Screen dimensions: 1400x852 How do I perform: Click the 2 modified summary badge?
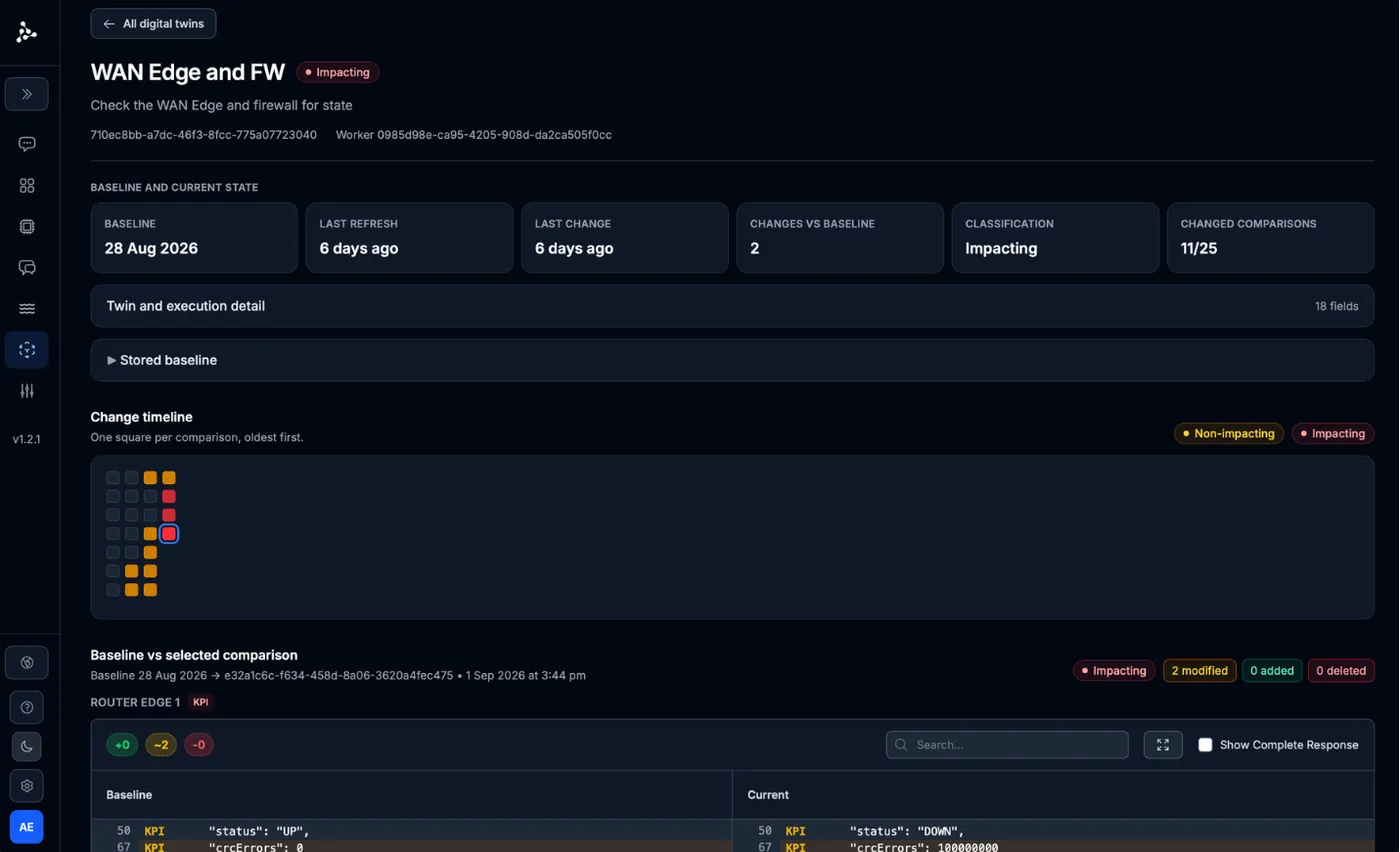click(x=1199, y=671)
